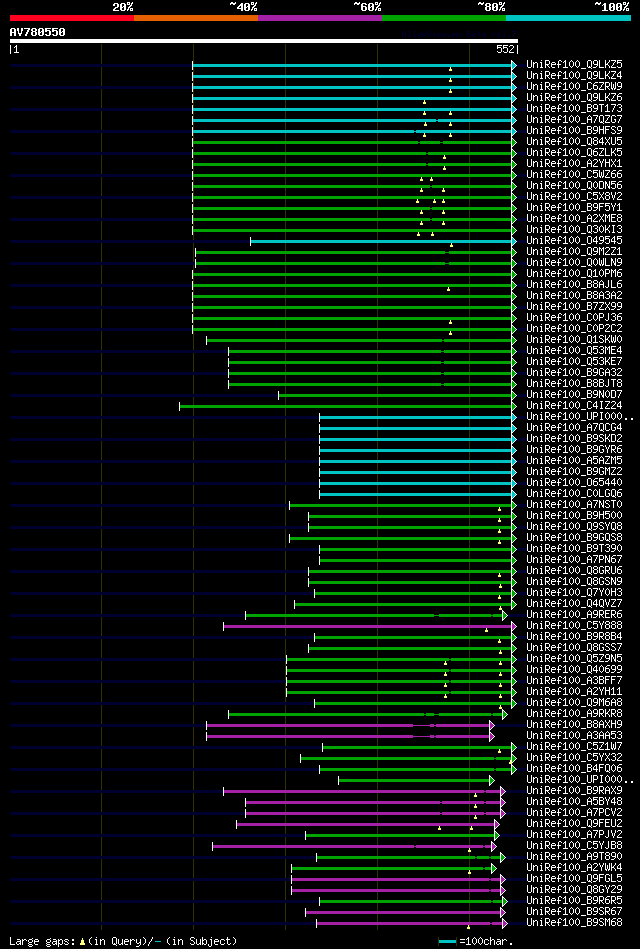Click the AV780550 query name label
Viewport: 640px width, 949px height.
pyautogui.click(x=38, y=32)
